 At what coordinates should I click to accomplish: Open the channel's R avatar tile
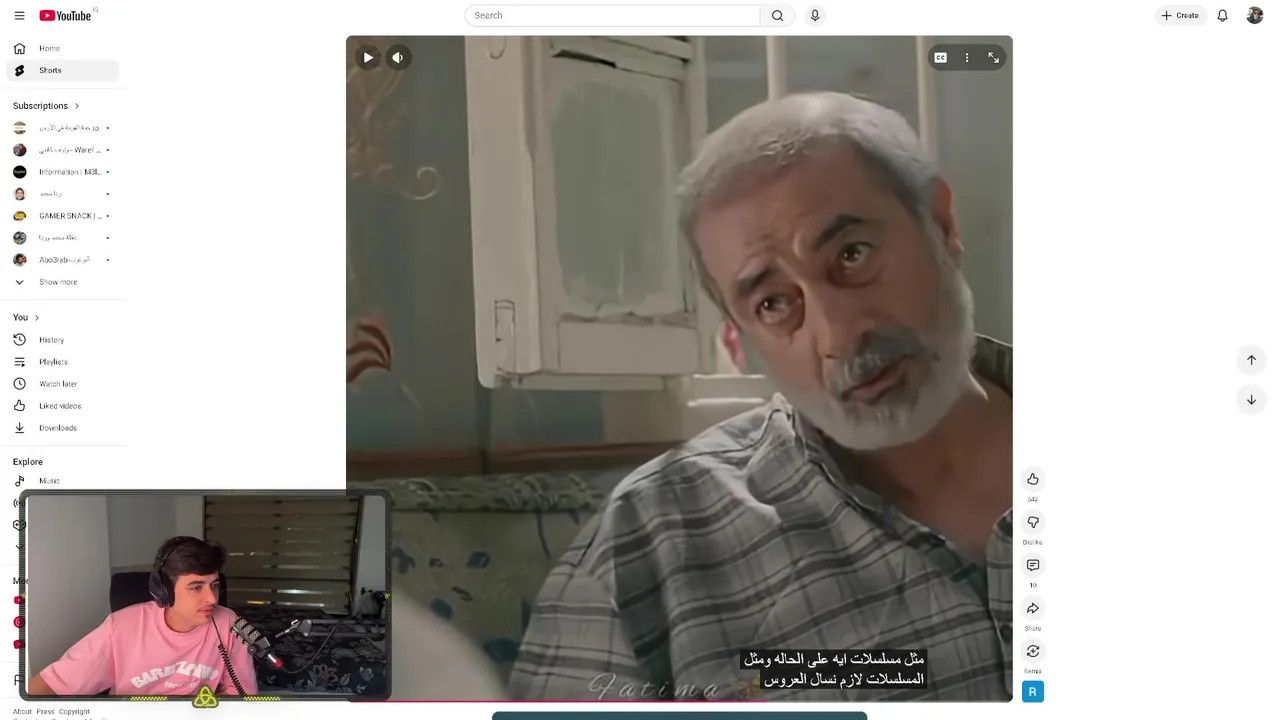1033,692
